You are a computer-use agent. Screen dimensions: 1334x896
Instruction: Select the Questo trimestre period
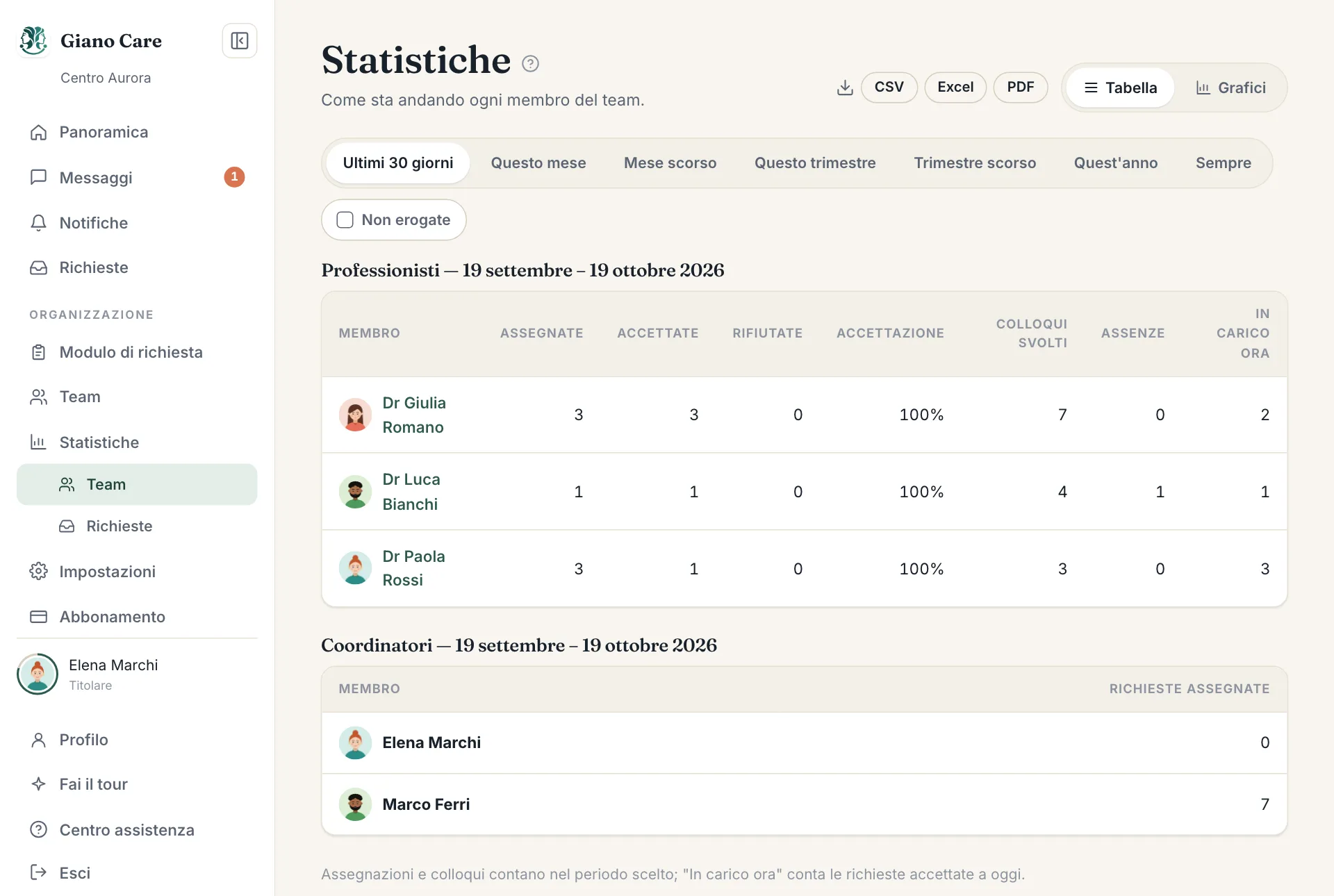pos(815,163)
